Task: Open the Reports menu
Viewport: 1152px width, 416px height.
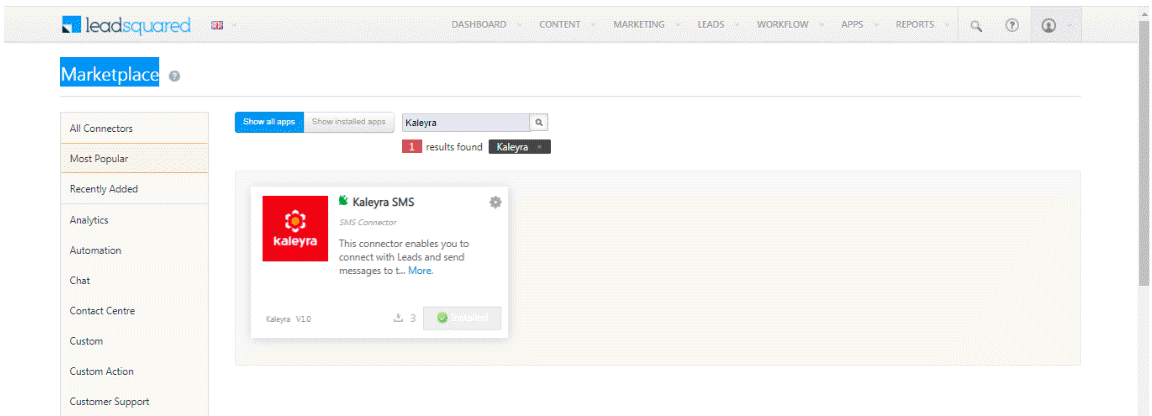Action: [915, 24]
